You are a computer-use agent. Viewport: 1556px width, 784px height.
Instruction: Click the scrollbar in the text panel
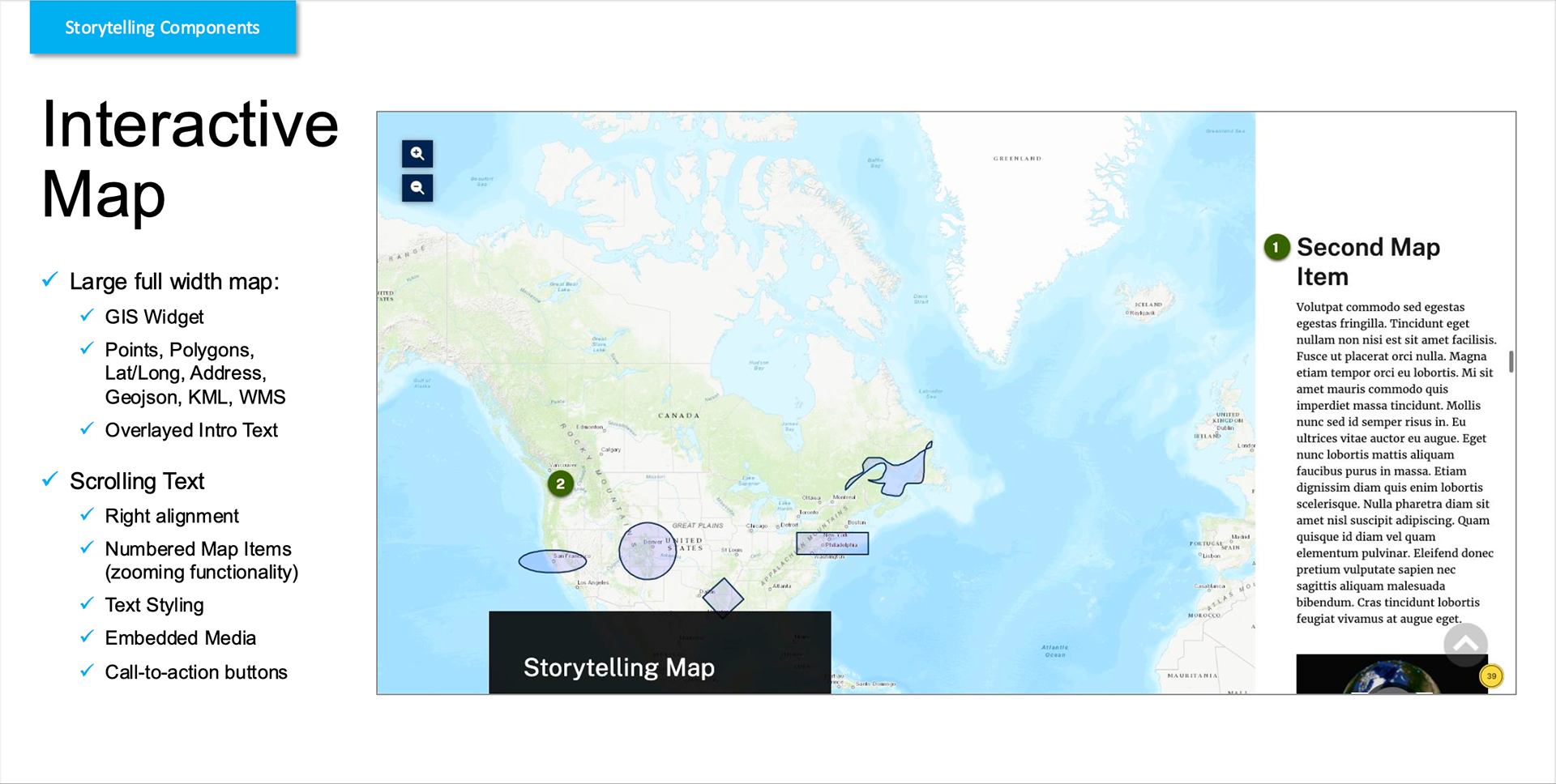click(1511, 361)
